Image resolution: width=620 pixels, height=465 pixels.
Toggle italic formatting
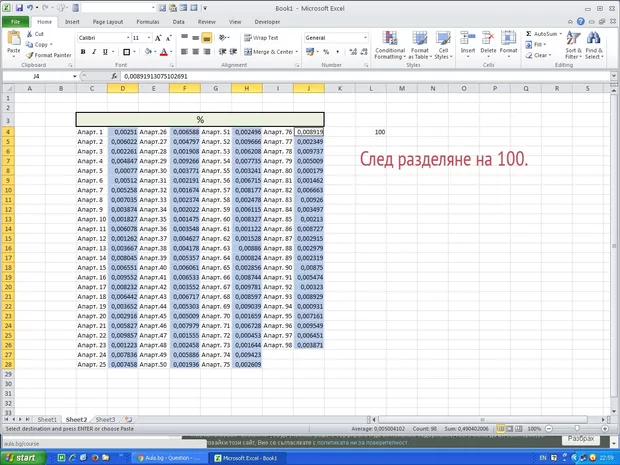[93, 52]
